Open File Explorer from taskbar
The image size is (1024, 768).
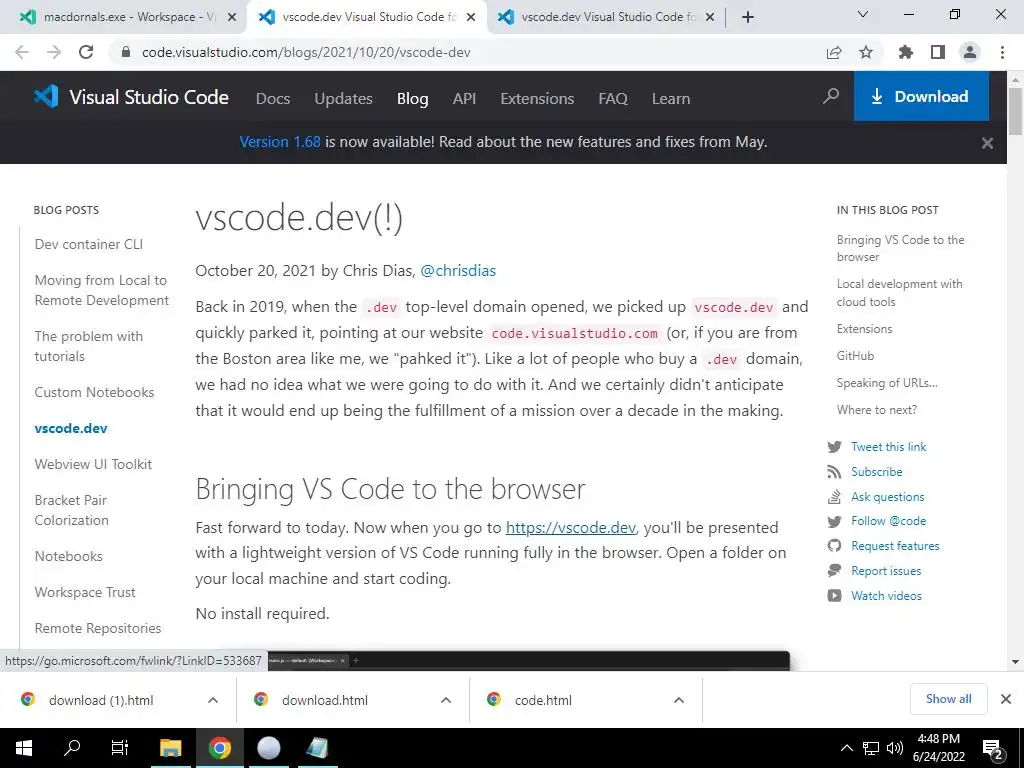coord(170,748)
